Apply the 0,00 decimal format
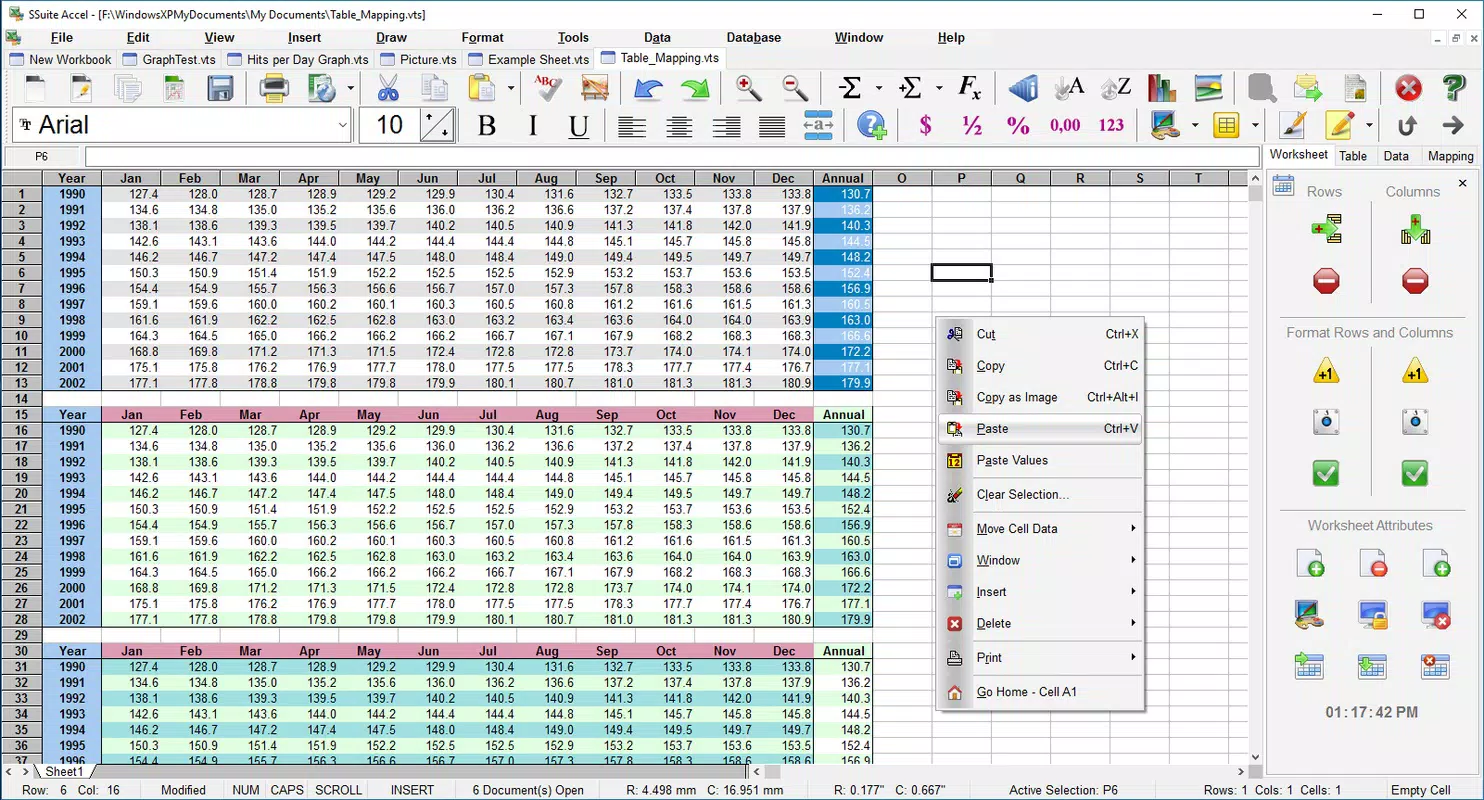 click(x=1065, y=125)
